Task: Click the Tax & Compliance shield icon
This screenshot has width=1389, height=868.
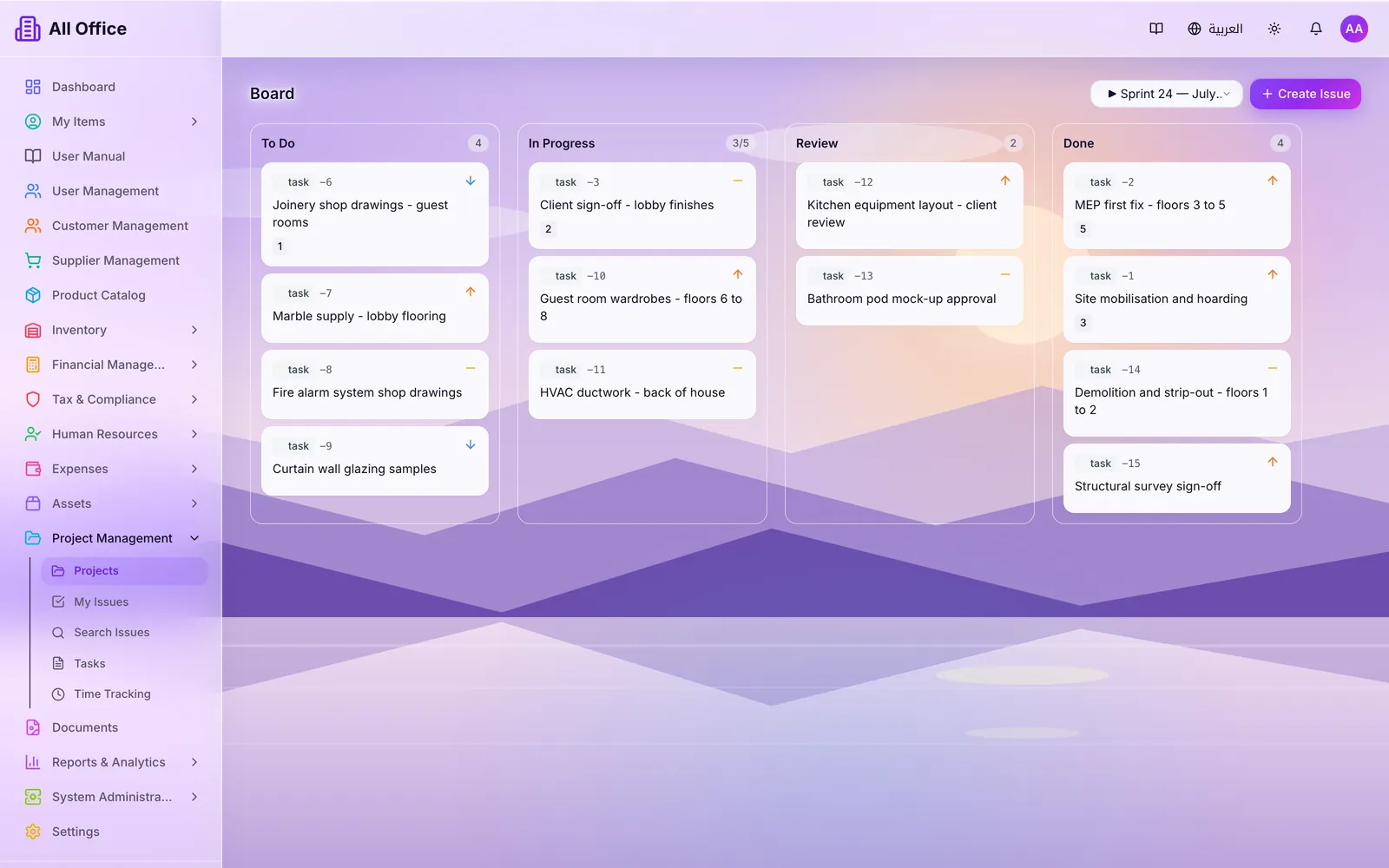Action: coord(33,399)
